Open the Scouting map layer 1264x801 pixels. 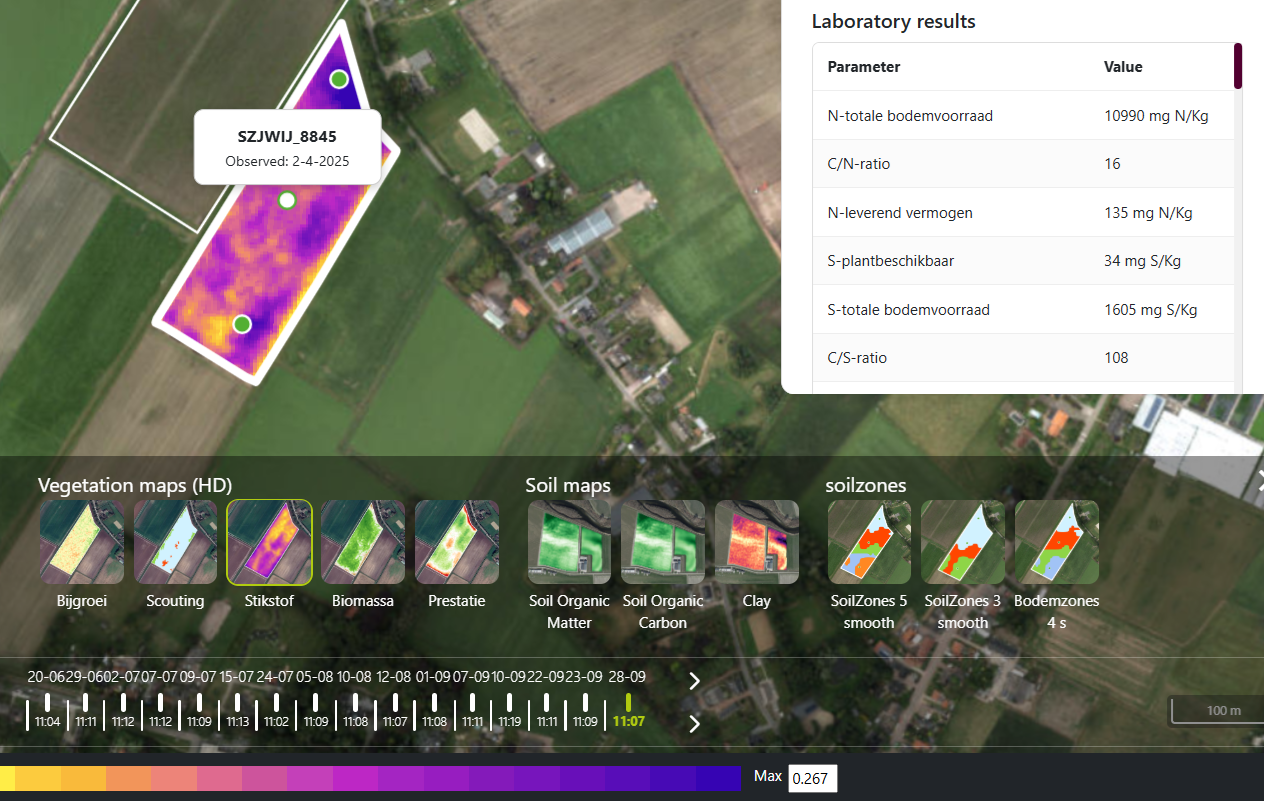click(x=176, y=542)
